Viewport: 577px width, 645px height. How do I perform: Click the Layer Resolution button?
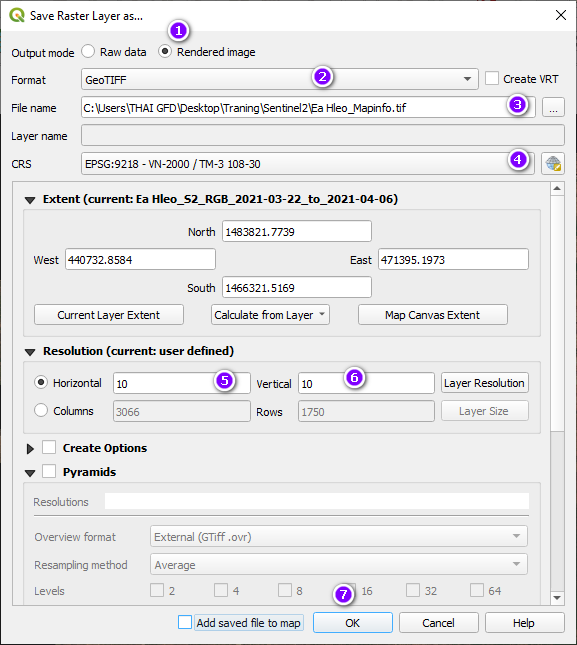(484, 383)
